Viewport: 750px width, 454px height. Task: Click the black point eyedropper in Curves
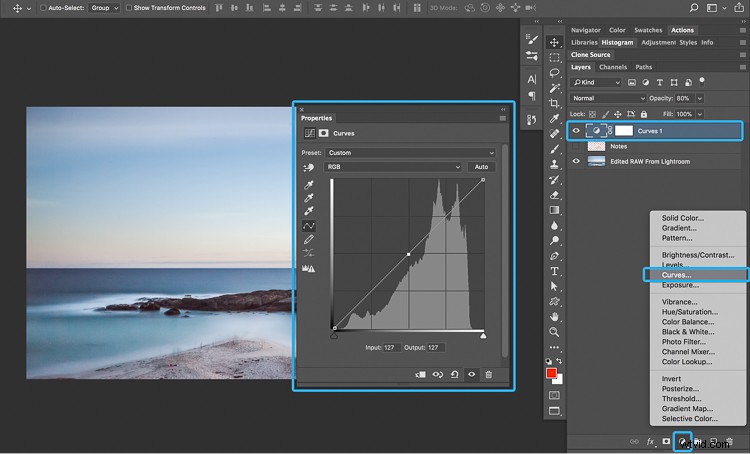[x=309, y=185]
